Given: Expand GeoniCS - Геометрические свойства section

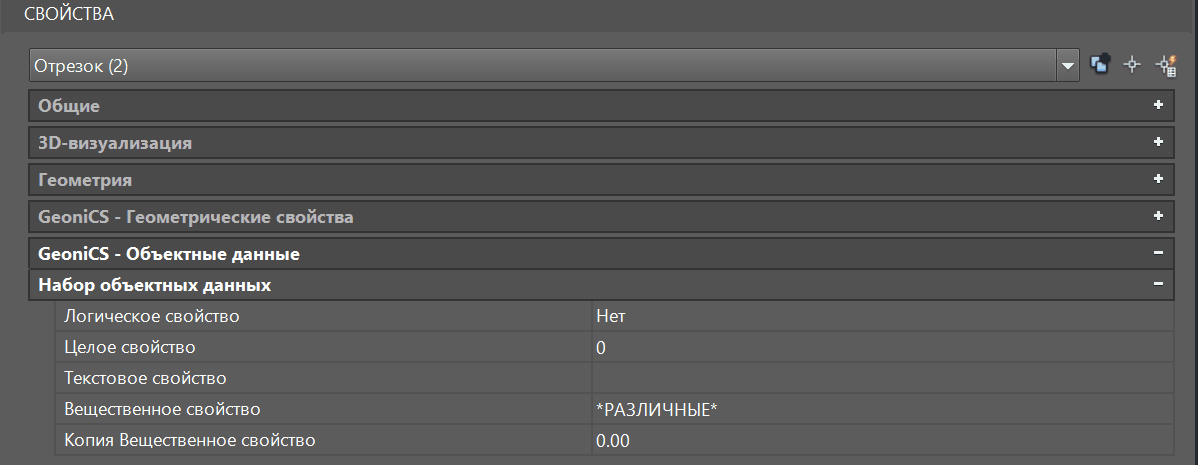Looking at the screenshot, I should click(x=1158, y=216).
